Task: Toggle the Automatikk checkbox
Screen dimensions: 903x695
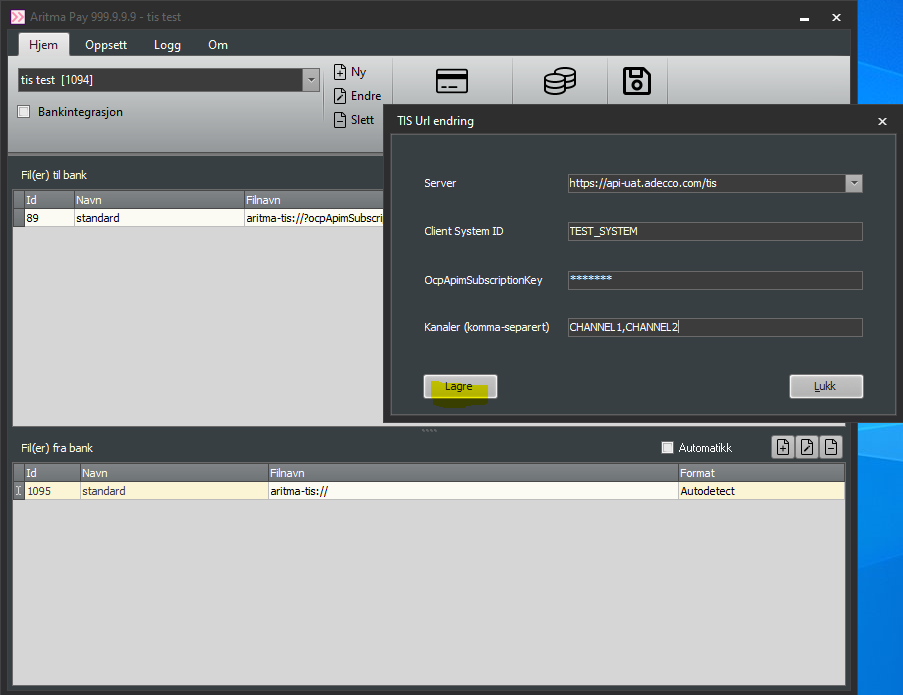Action: point(668,448)
